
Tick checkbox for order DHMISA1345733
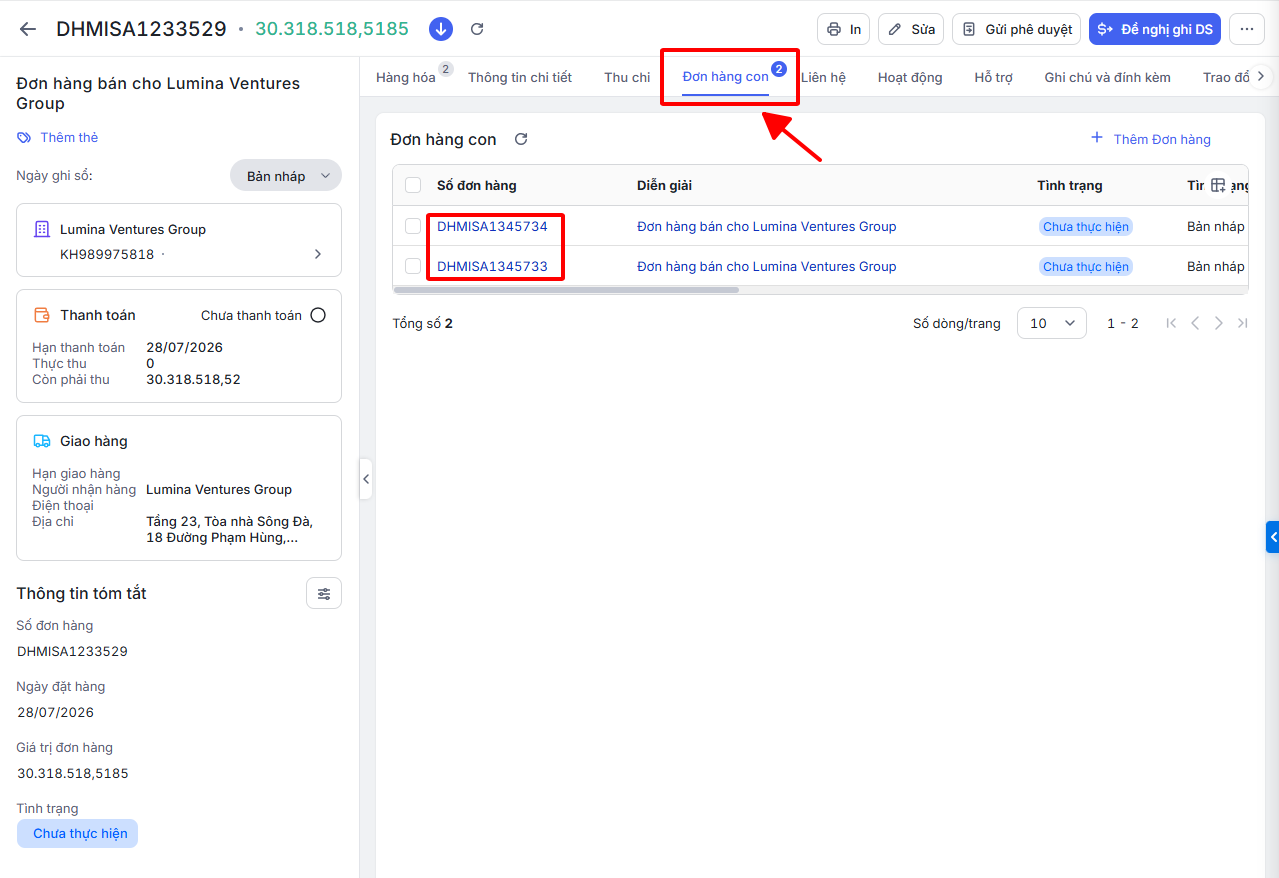413,266
